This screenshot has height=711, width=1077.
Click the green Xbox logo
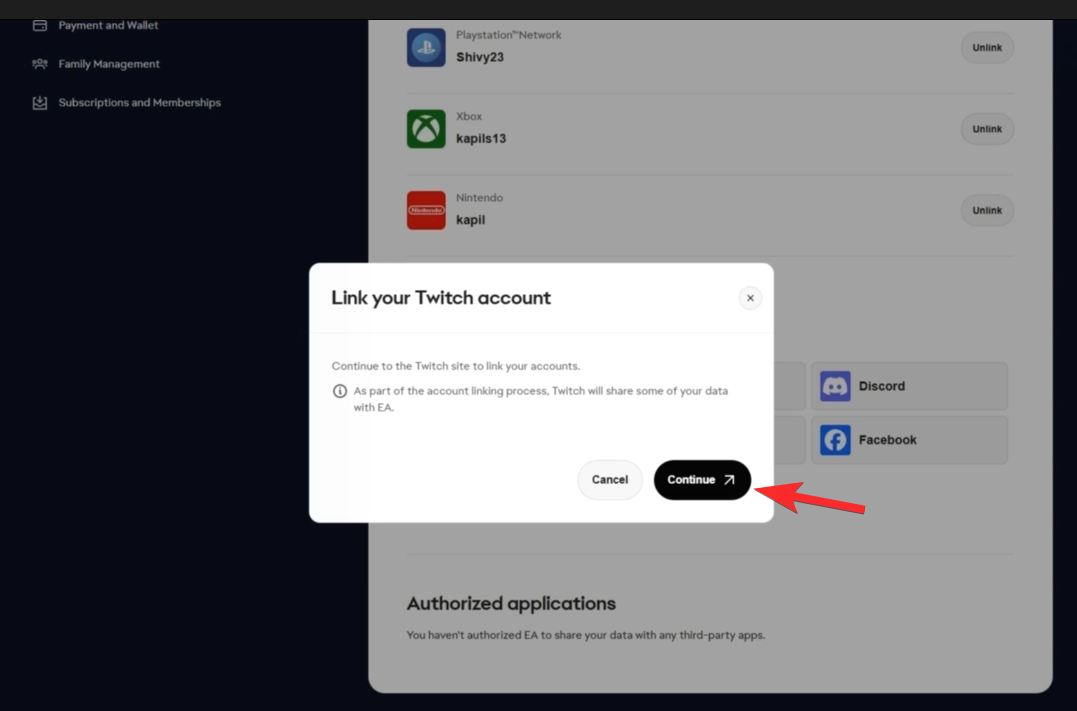426,129
